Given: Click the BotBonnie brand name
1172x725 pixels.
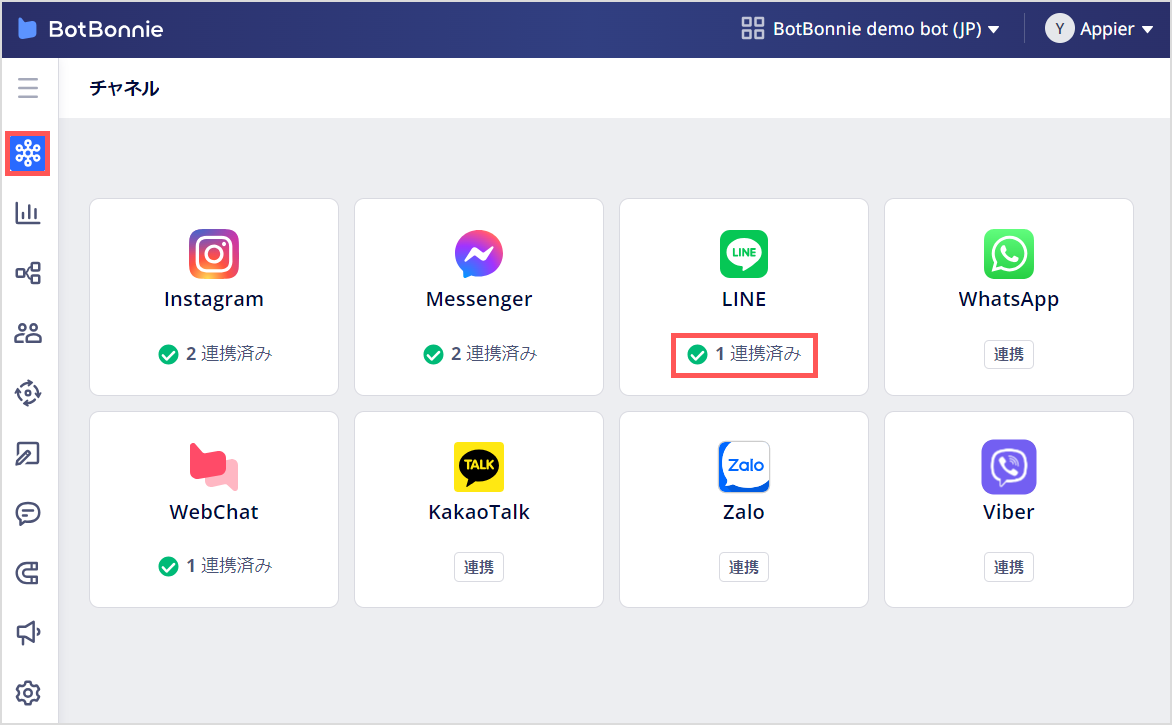Looking at the screenshot, I should 105,29.
